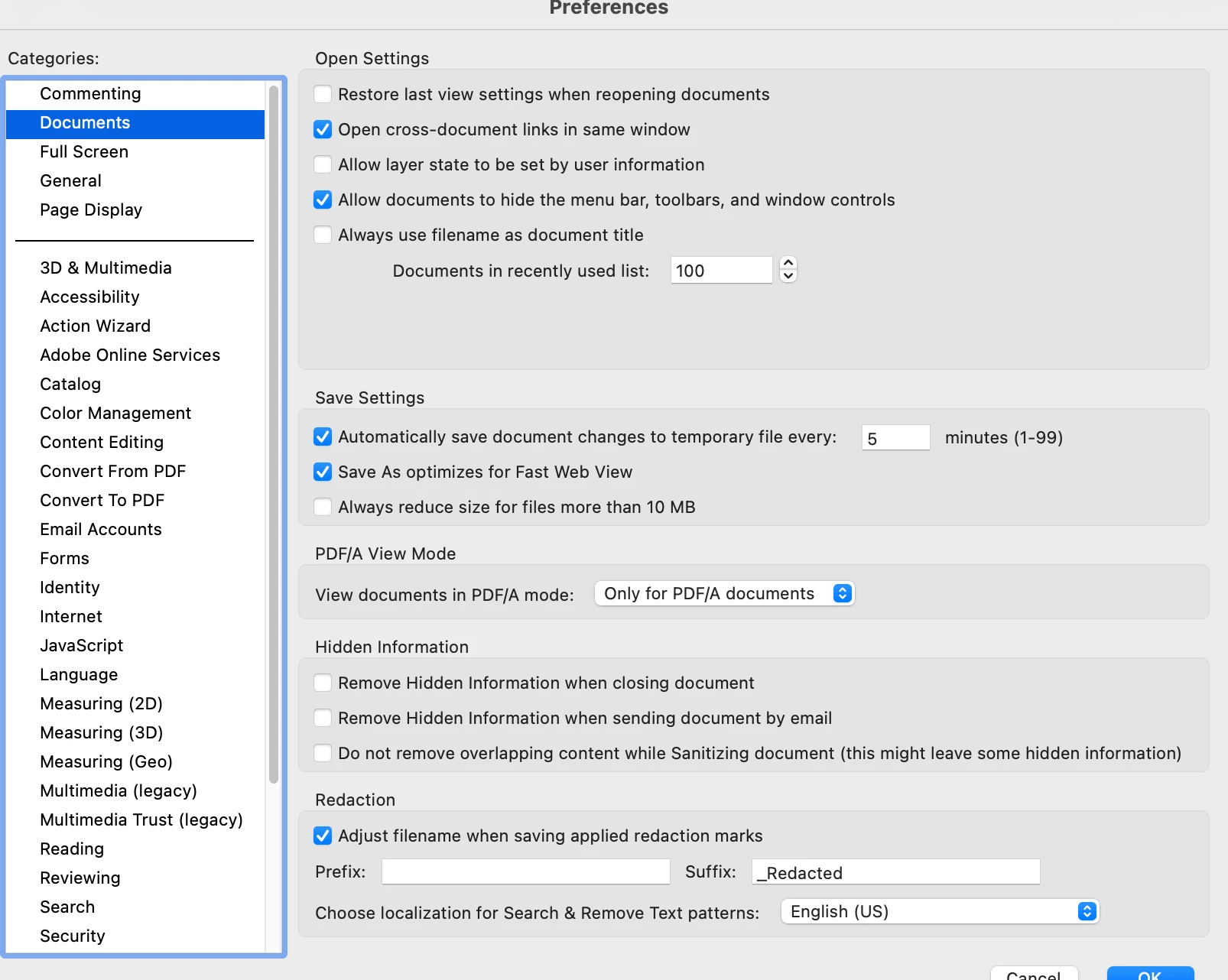Check Remove Hidden Information when sending by email
1228x980 pixels.
tap(323, 718)
